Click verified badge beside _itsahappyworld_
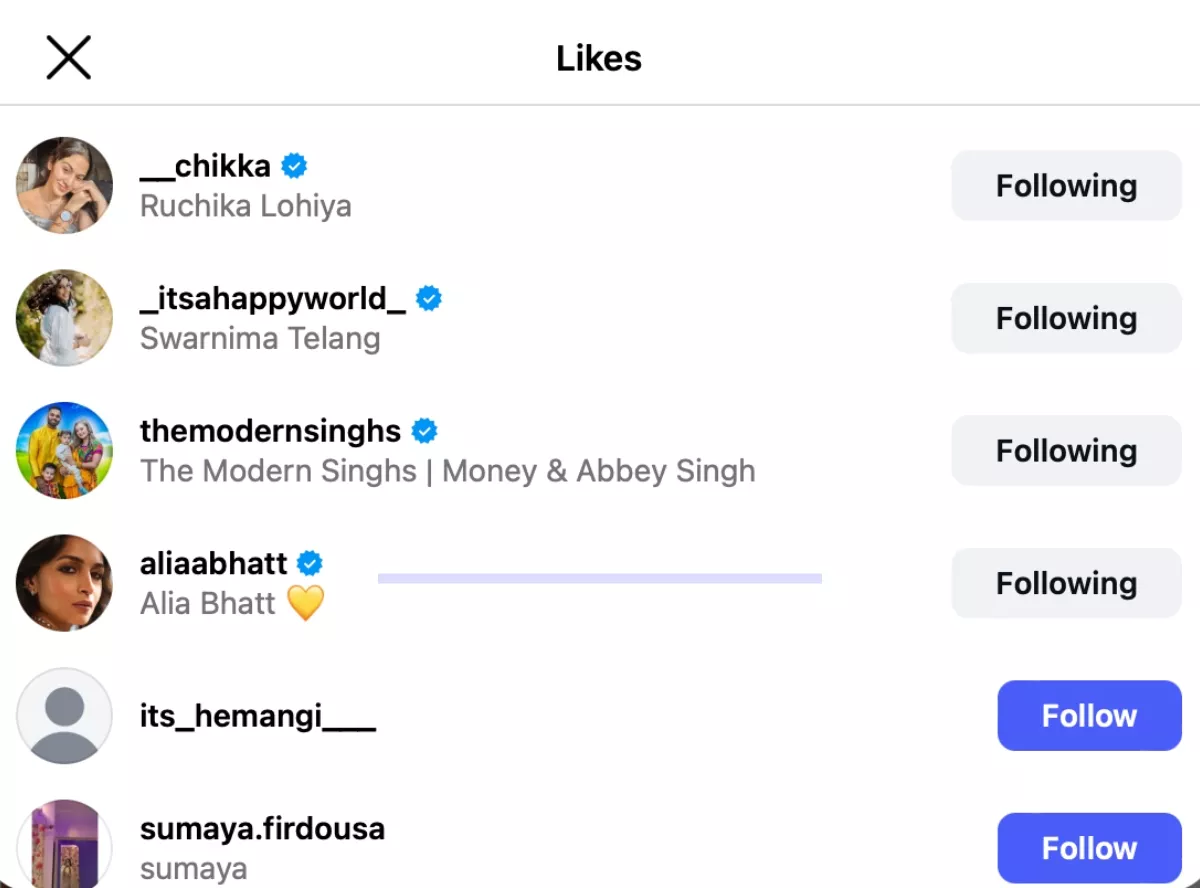1200x888 pixels. tap(429, 299)
